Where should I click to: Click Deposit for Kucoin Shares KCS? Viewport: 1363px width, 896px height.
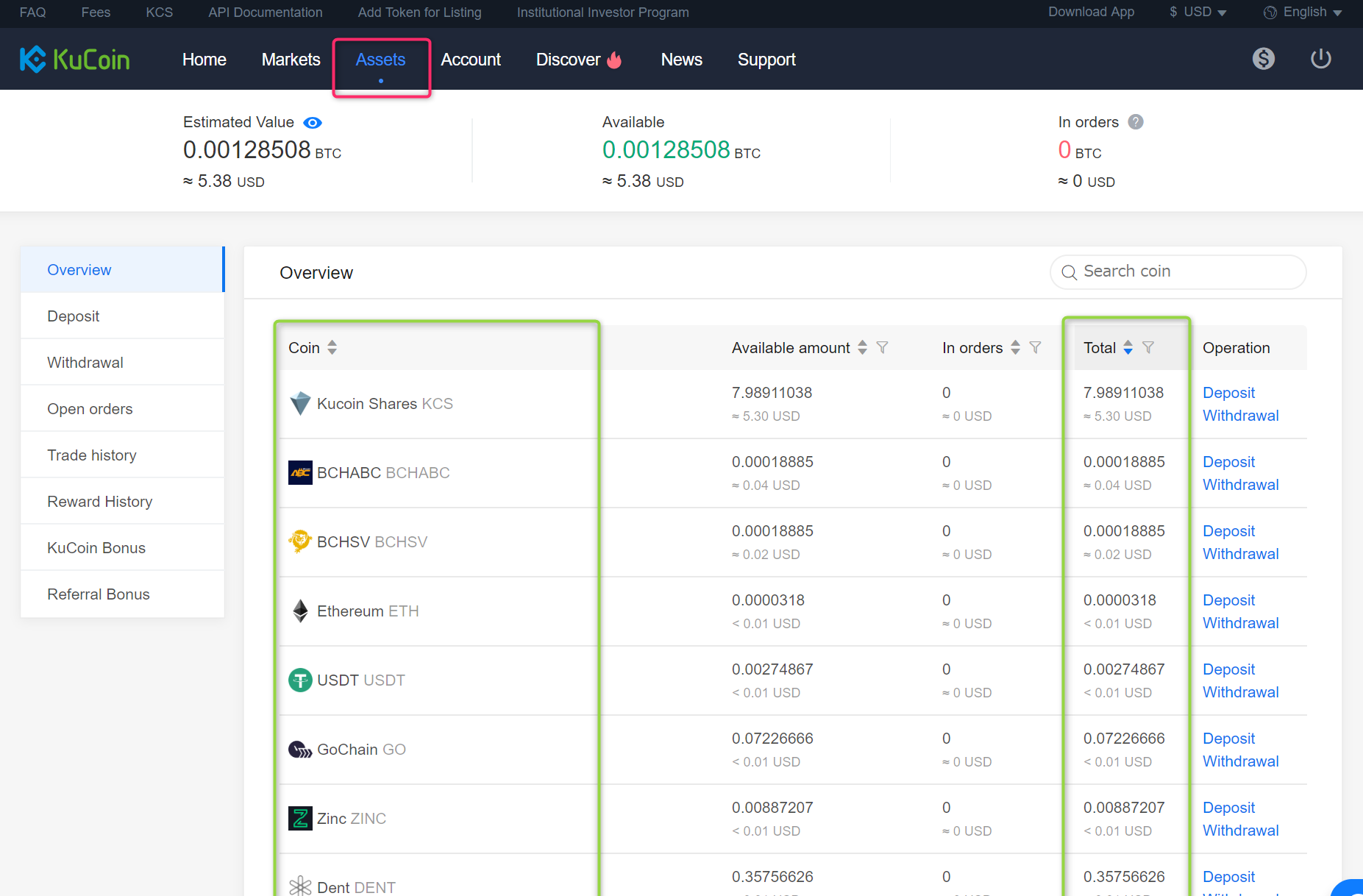(x=1228, y=393)
